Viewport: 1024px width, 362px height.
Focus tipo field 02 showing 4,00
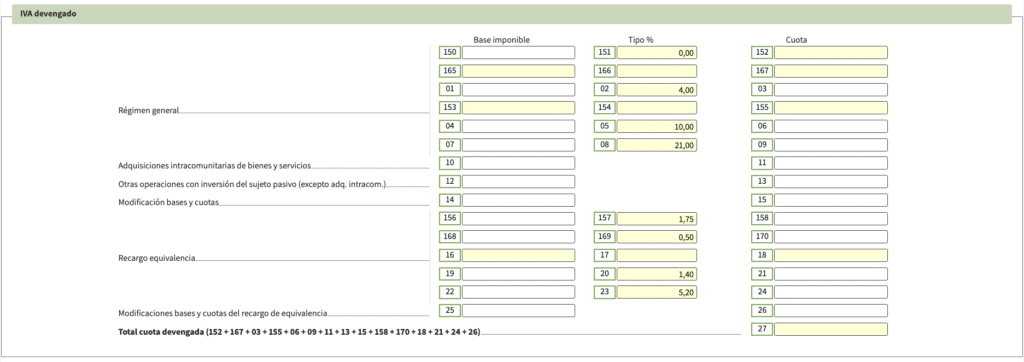click(x=656, y=90)
